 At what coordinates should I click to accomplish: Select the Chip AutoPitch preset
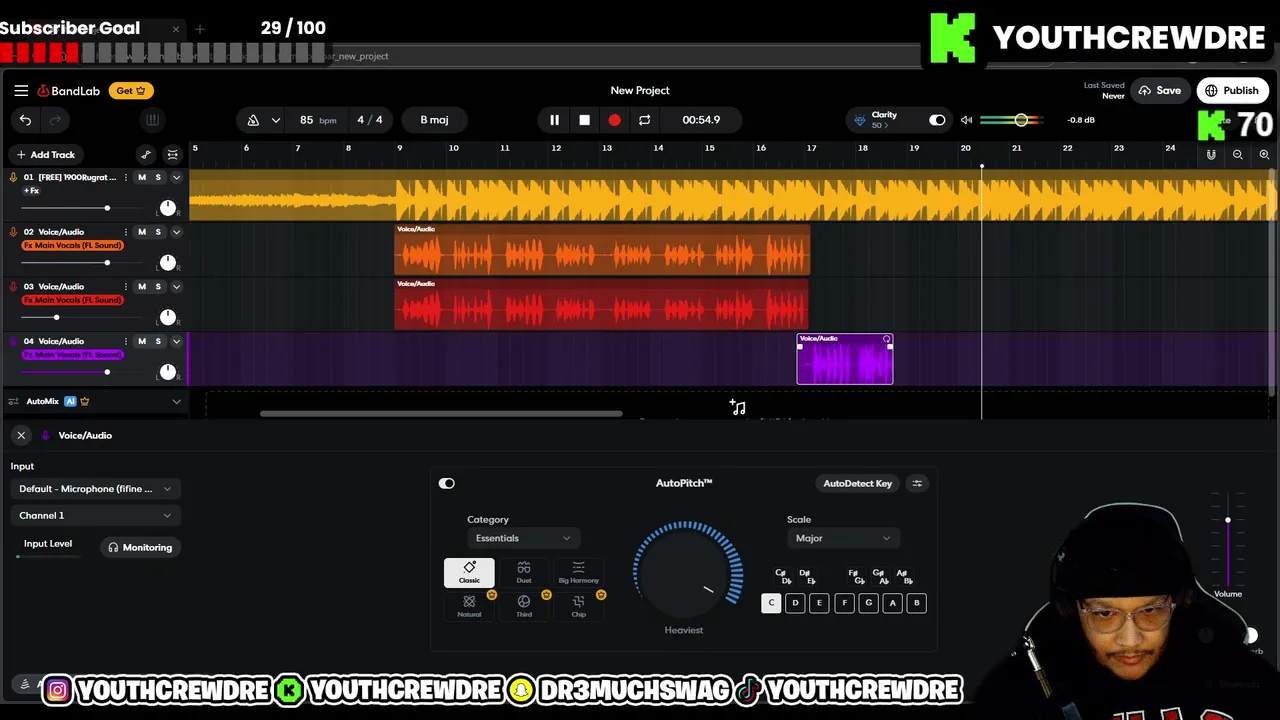[578, 606]
